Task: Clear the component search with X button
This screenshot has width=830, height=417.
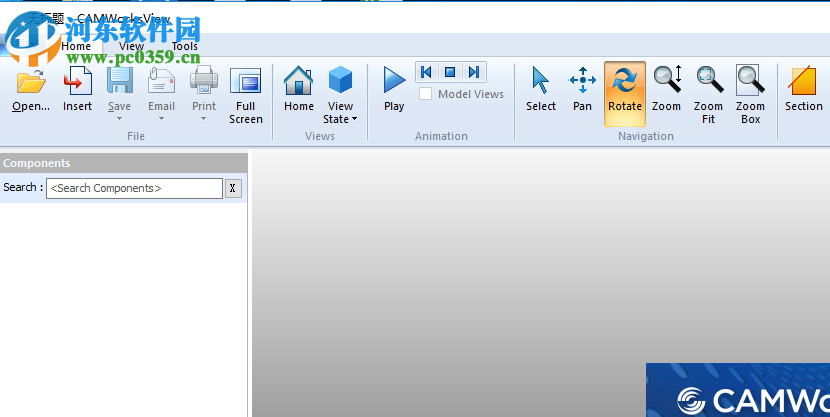Action: 233,188
